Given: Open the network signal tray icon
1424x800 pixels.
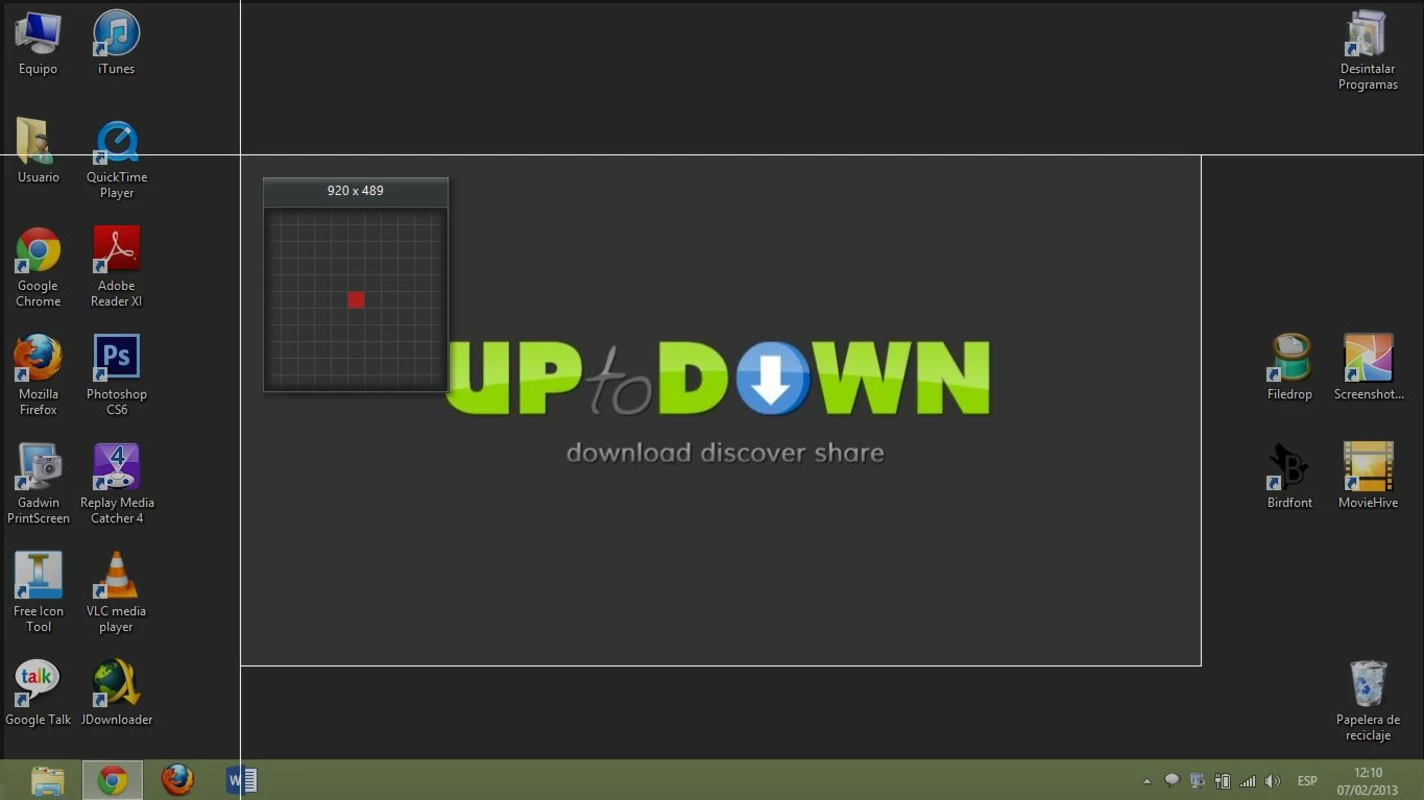Looking at the screenshot, I should pyautogui.click(x=1247, y=781).
